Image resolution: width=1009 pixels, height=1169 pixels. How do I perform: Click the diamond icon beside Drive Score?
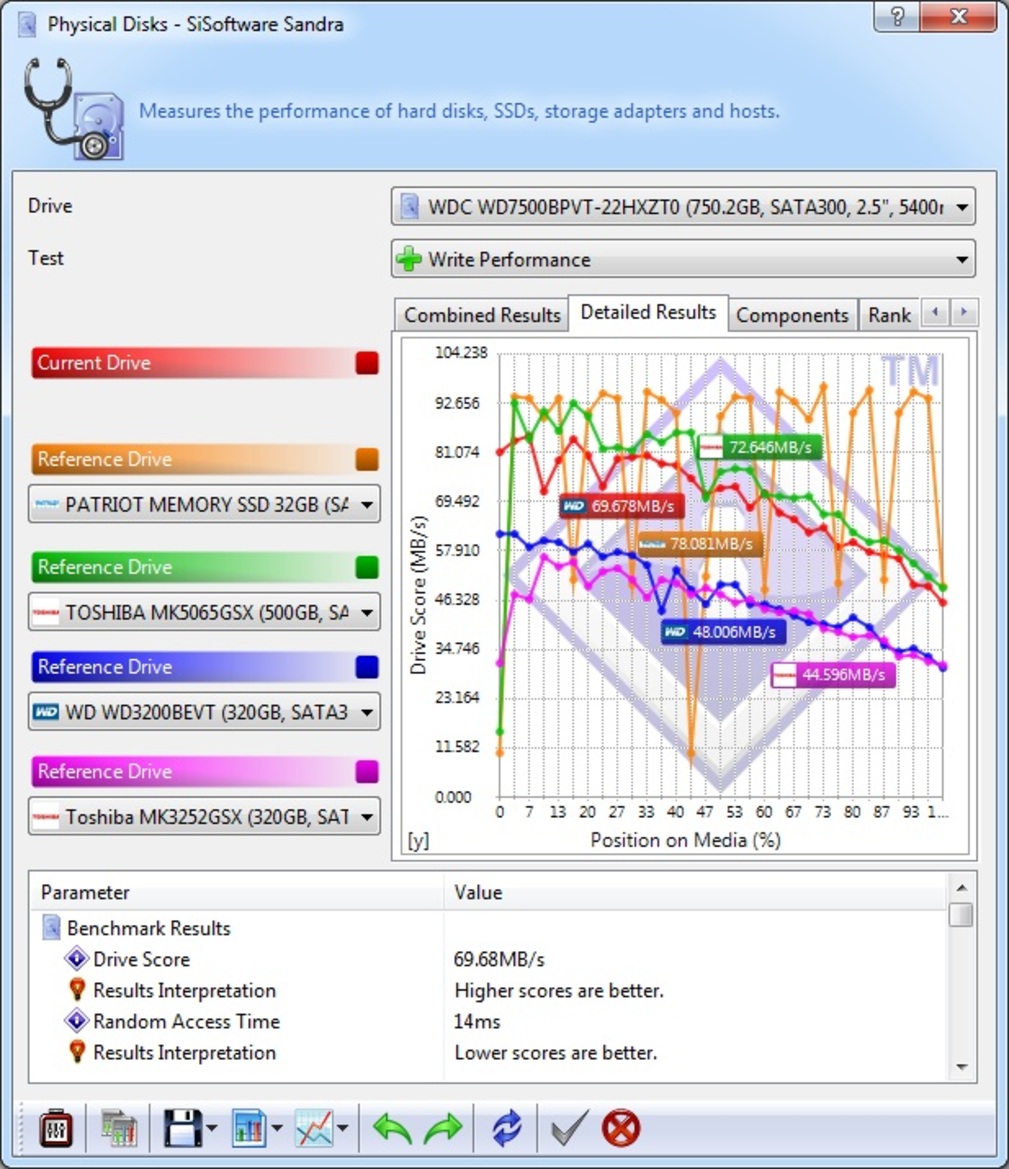(76, 958)
